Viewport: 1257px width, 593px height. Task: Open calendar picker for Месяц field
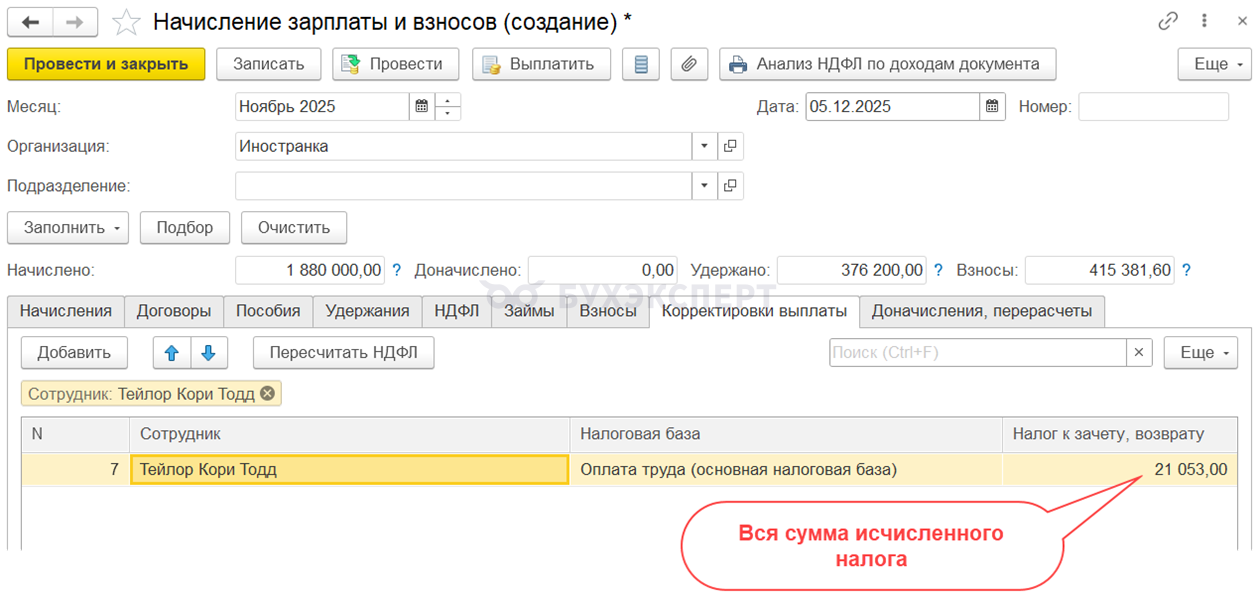tap(422, 106)
